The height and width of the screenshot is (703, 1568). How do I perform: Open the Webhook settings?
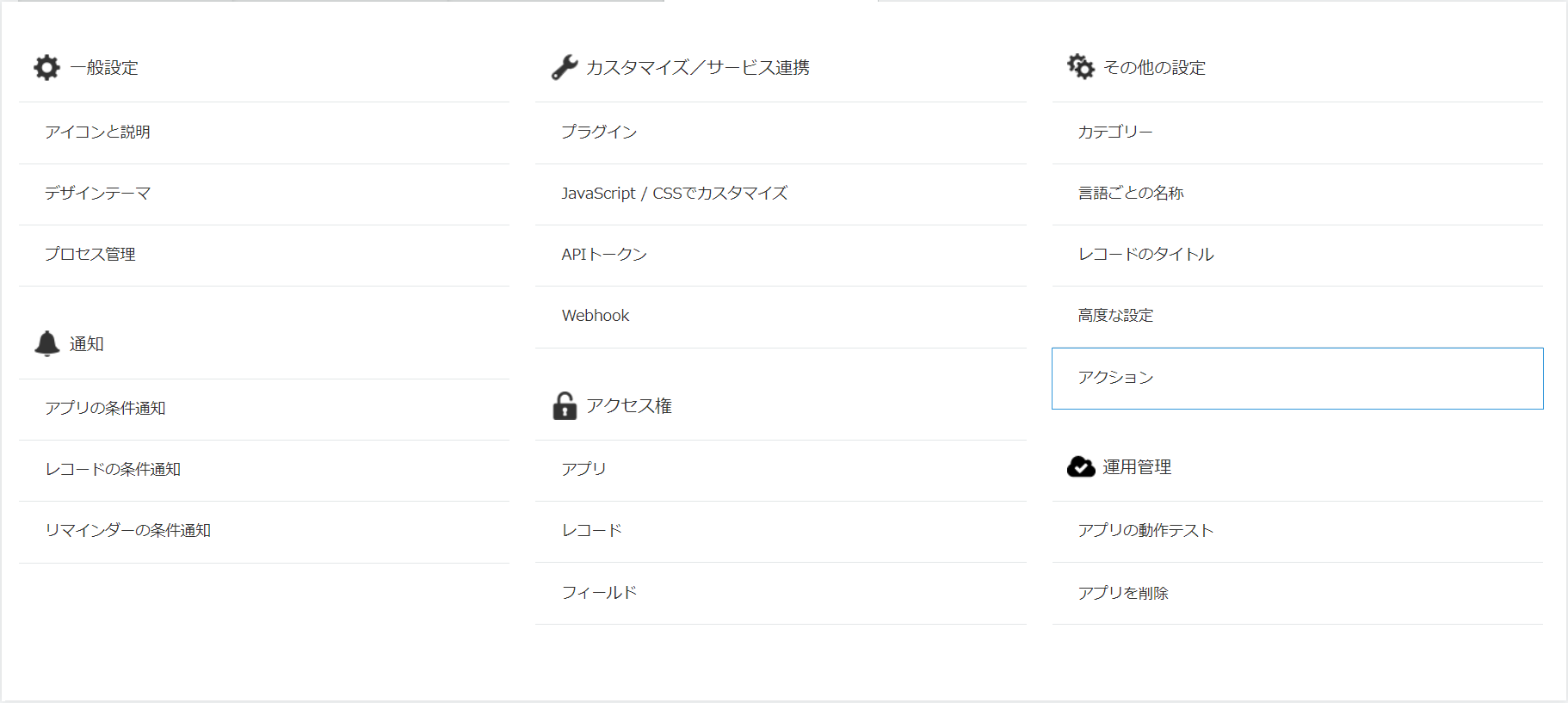[781, 316]
